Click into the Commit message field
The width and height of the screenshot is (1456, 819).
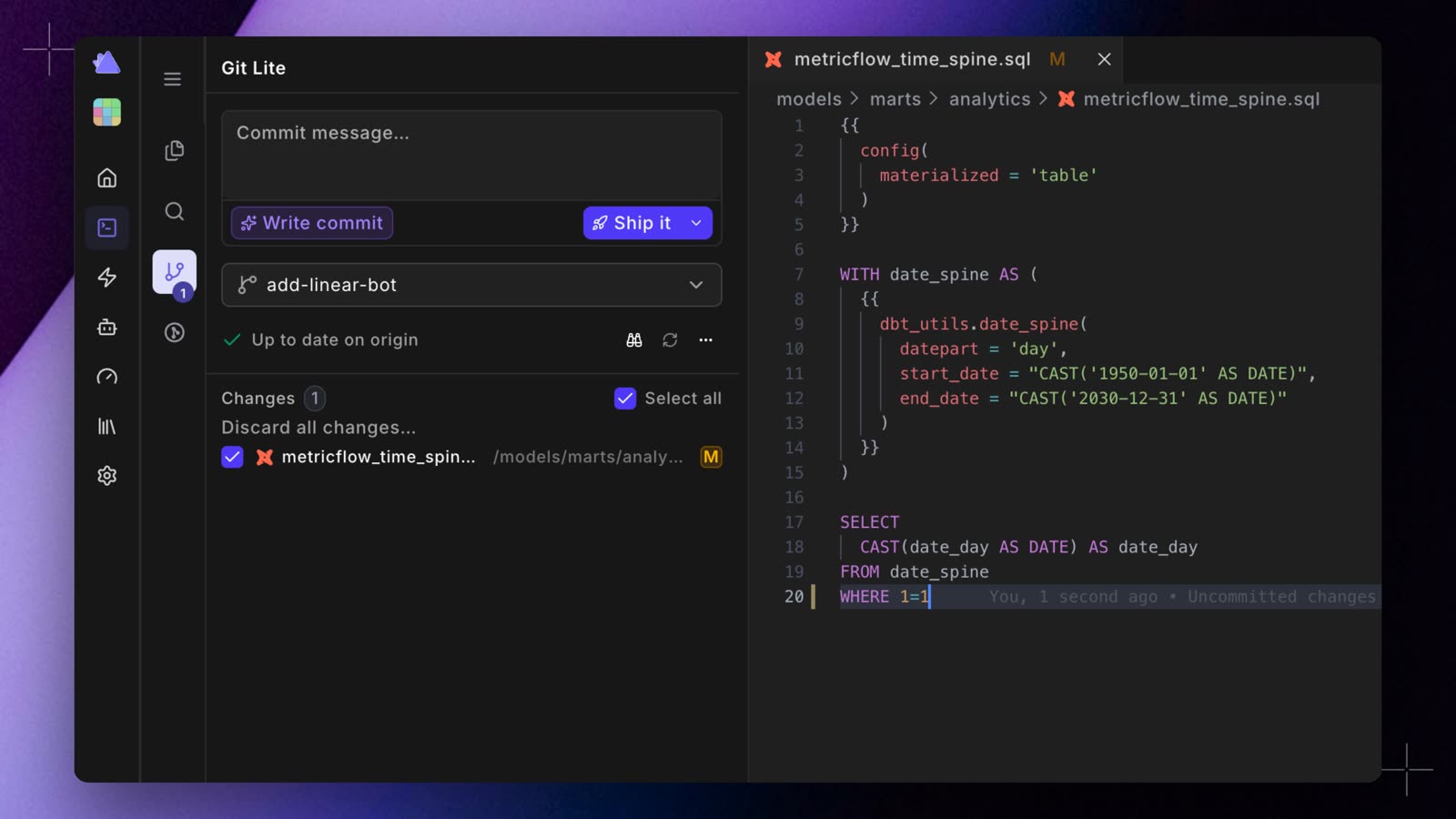click(471, 156)
